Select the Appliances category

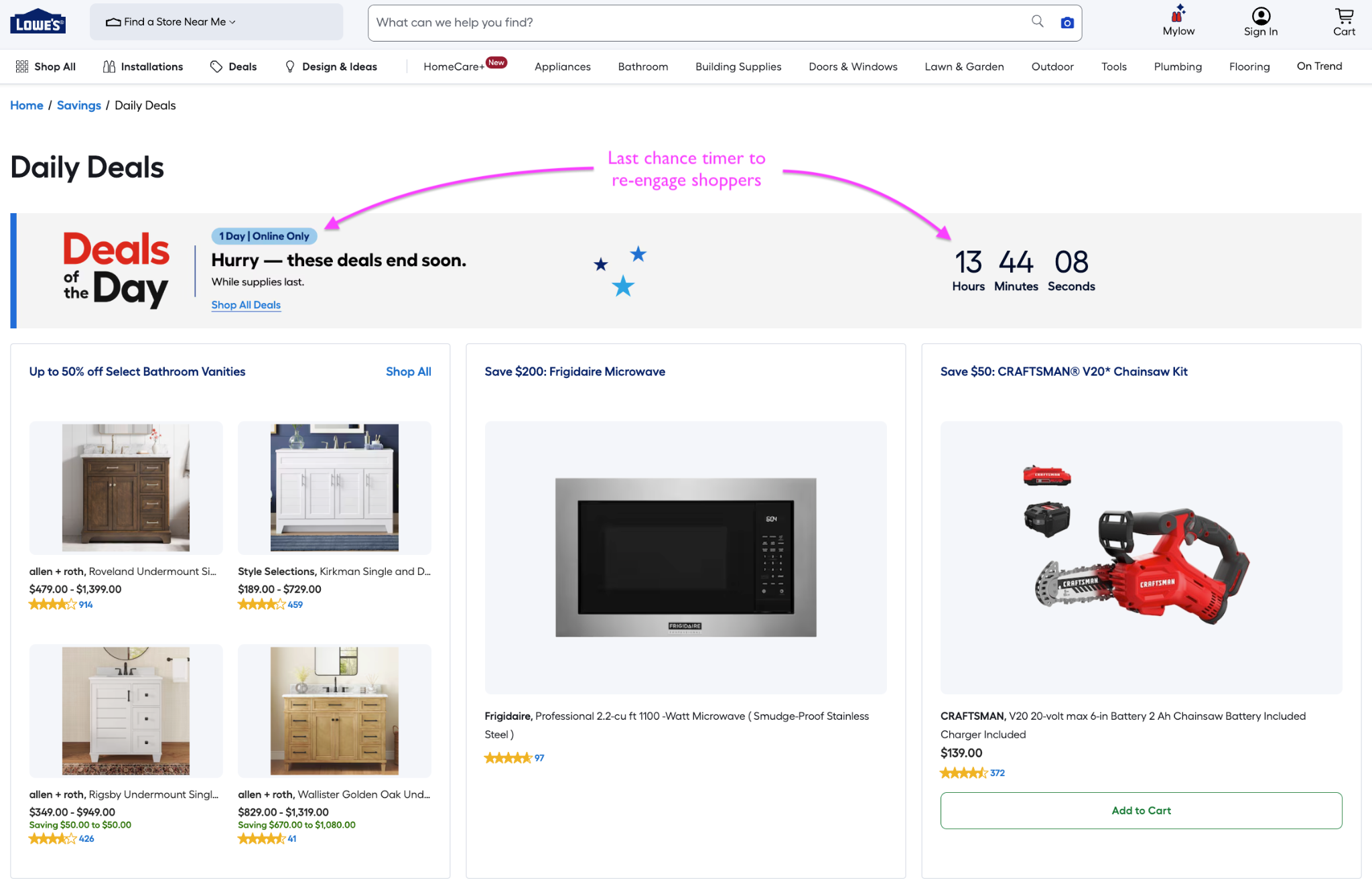click(x=563, y=66)
